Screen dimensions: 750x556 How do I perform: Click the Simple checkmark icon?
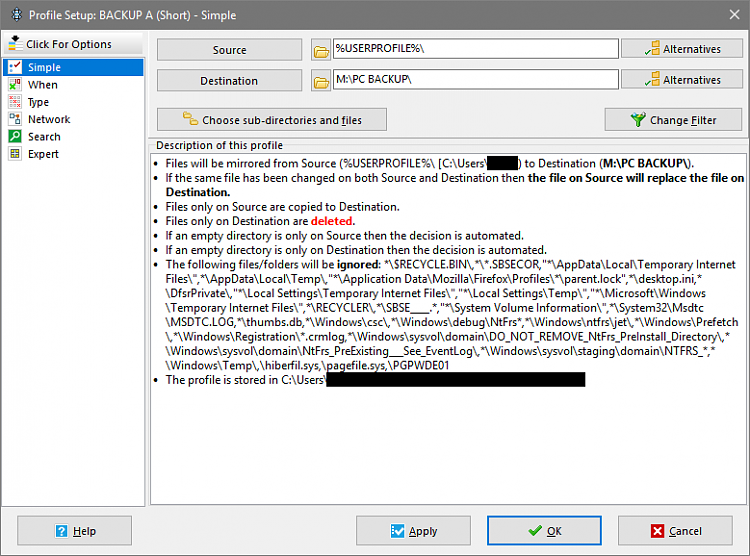pyautogui.click(x=15, y=67)
